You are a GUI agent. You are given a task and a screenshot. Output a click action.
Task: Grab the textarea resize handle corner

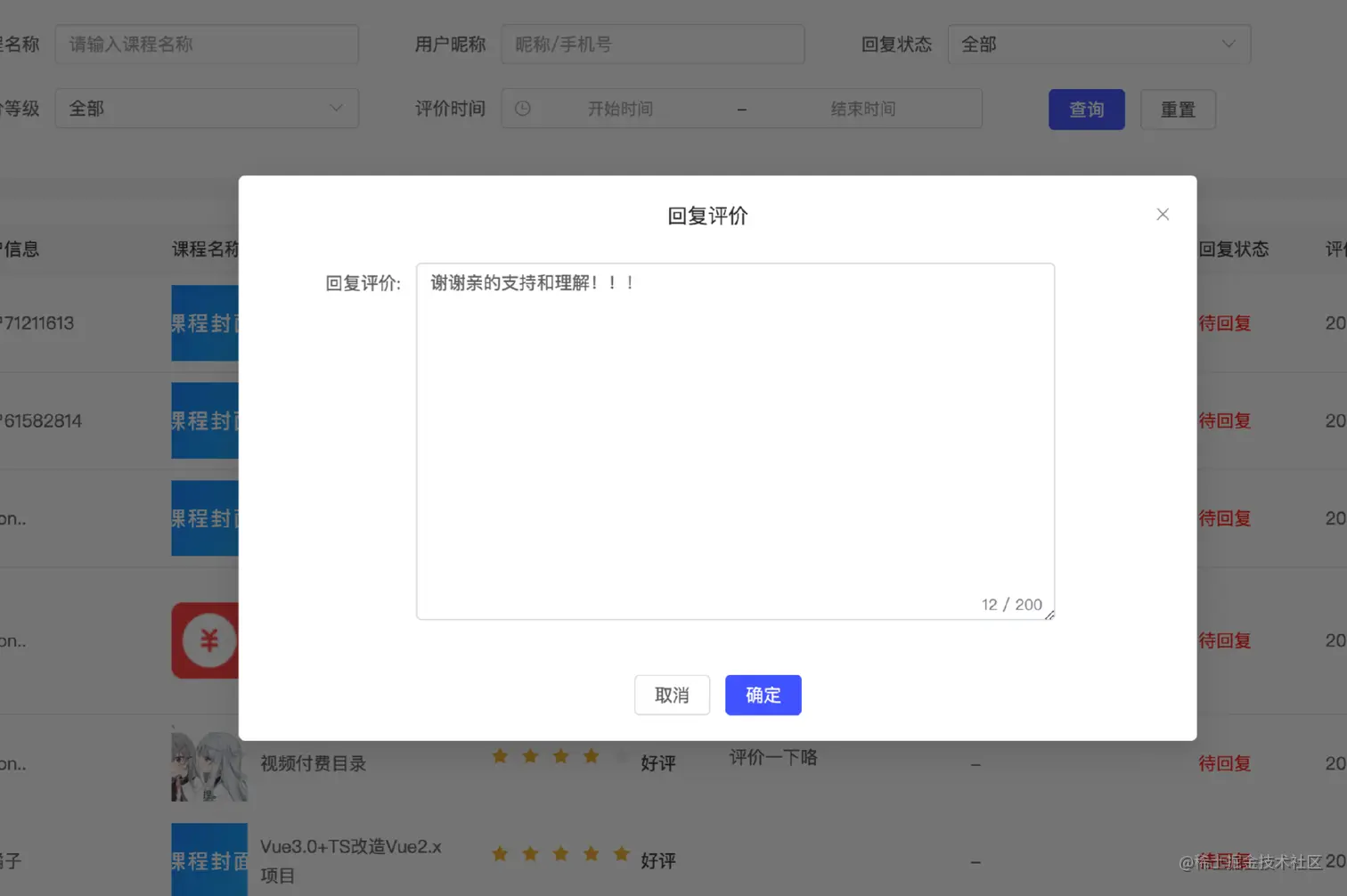coord(1049,615)
